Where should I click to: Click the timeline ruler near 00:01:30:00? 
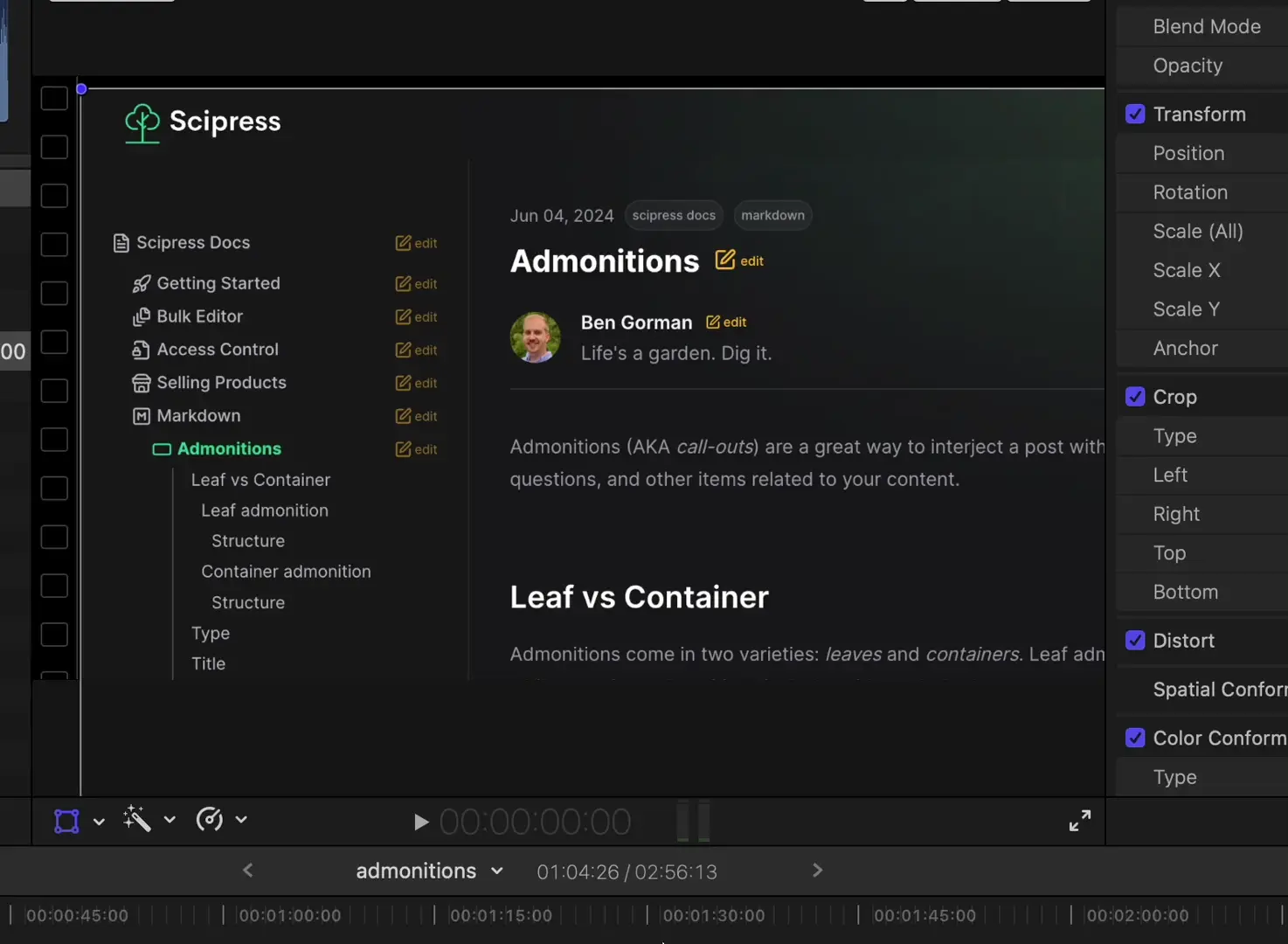(x=713, y=915)
